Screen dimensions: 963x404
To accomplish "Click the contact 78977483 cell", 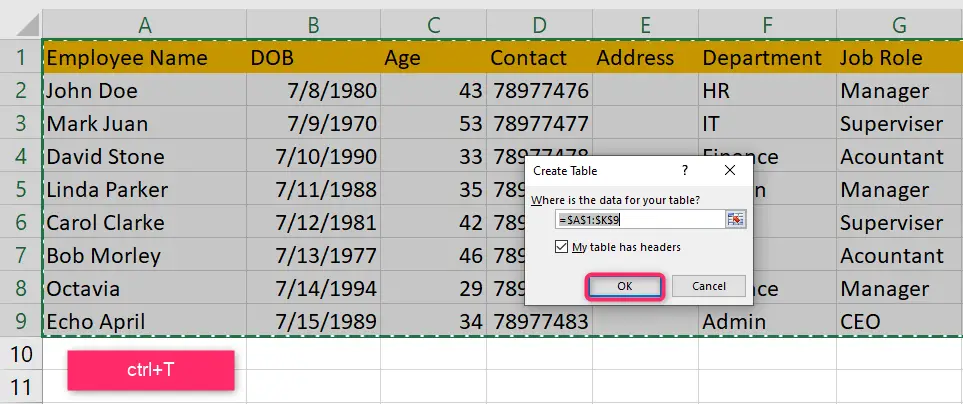I will [539, 321].
